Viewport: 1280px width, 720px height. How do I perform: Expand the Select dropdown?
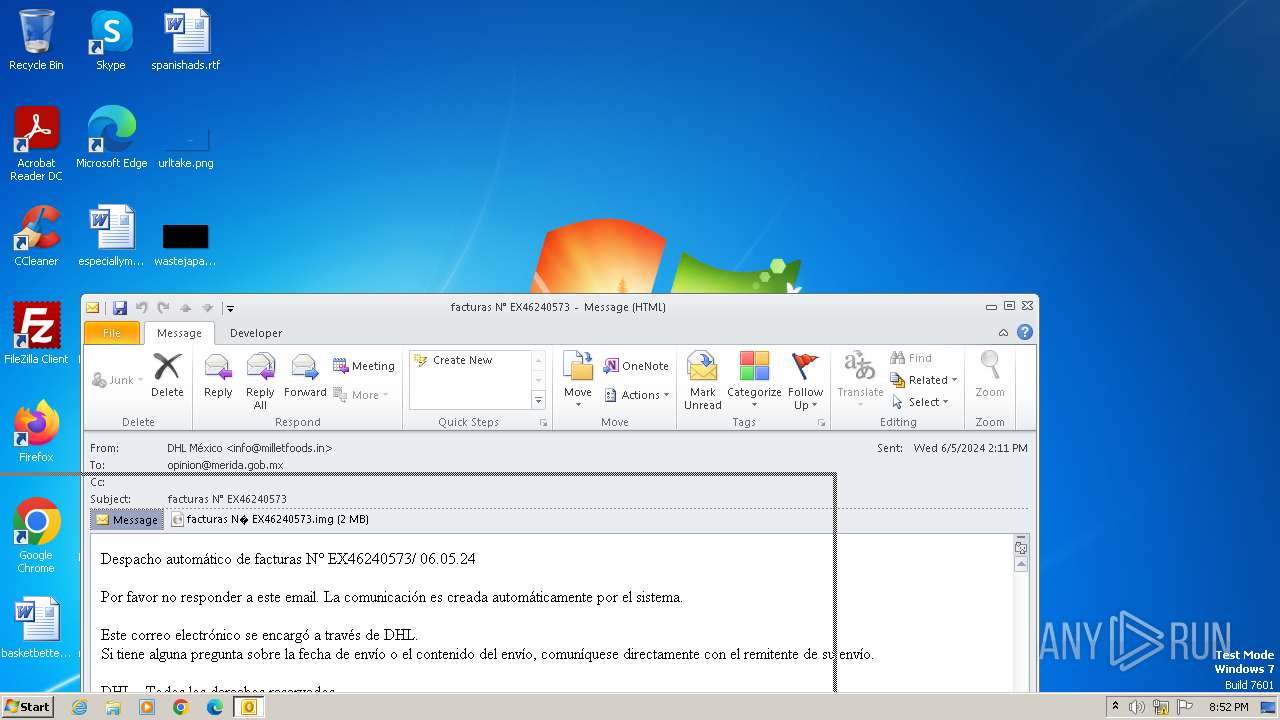coord(919,402)
